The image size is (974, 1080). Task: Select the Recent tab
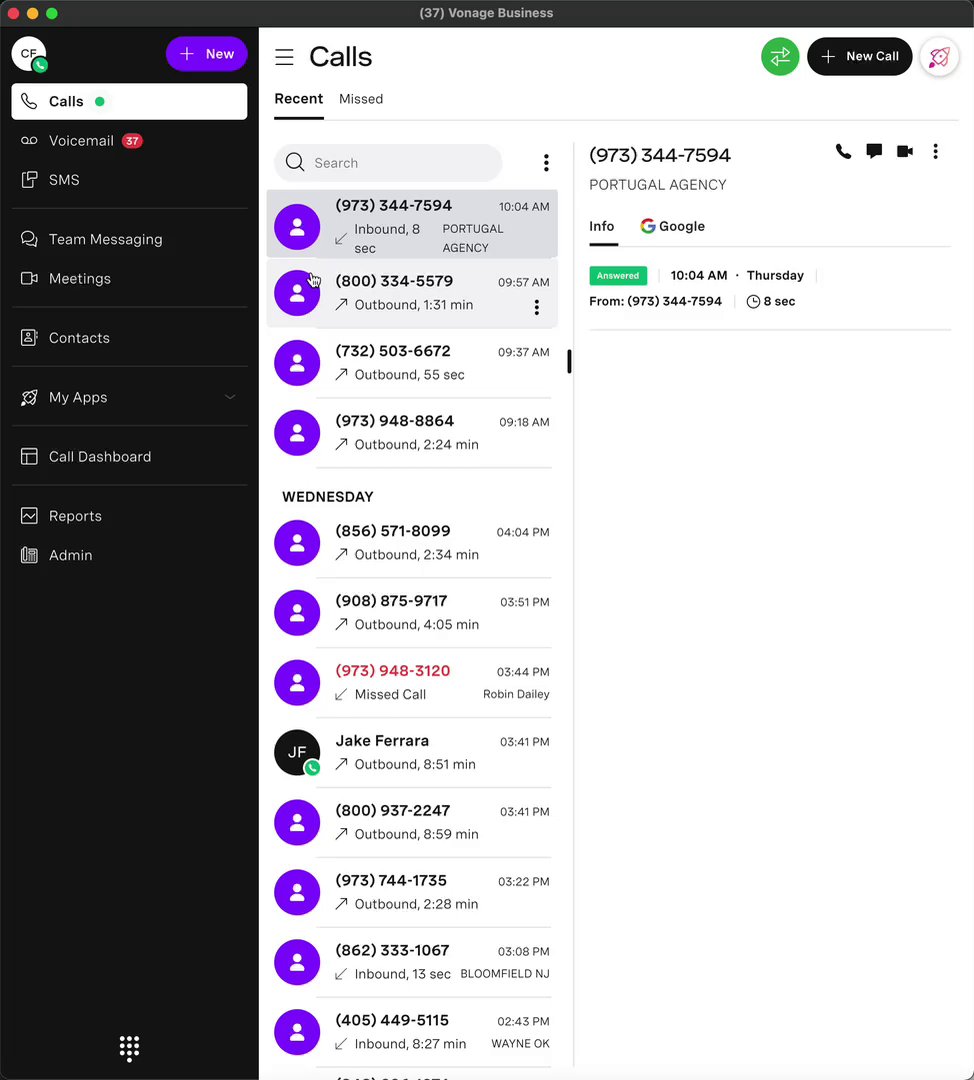click(x=298, y=99)
